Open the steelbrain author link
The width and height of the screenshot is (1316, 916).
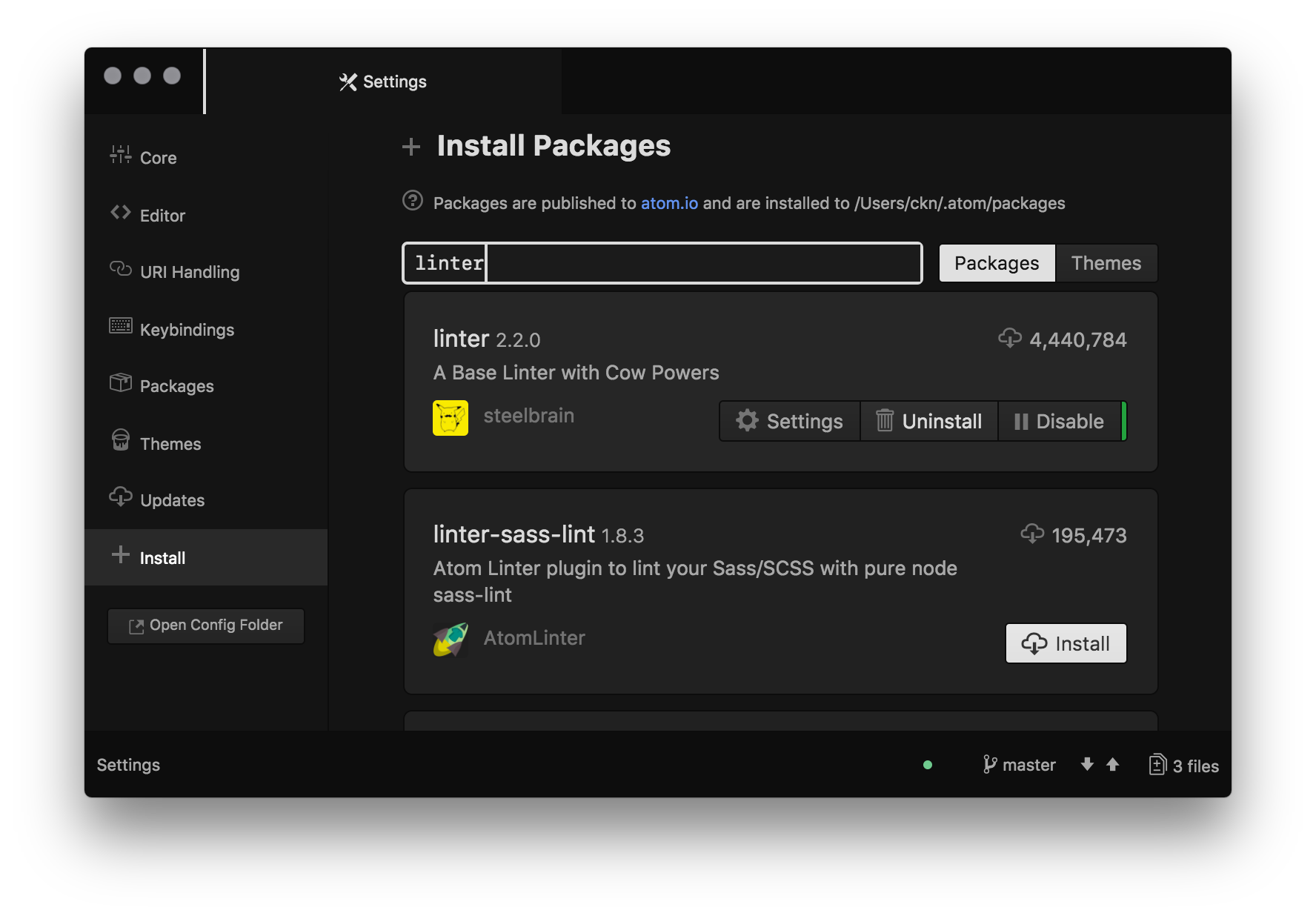click(528, 416)
